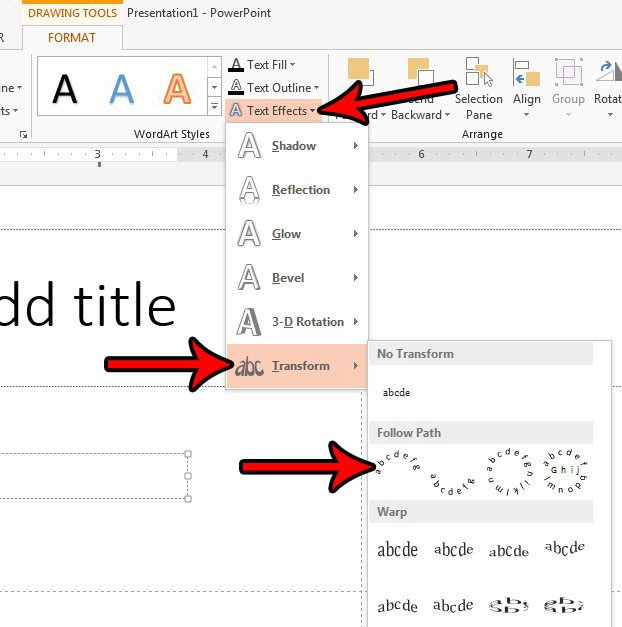622x627 pixels.
Task: Click the Send Backward icon
Action: [x=421, y=72]
